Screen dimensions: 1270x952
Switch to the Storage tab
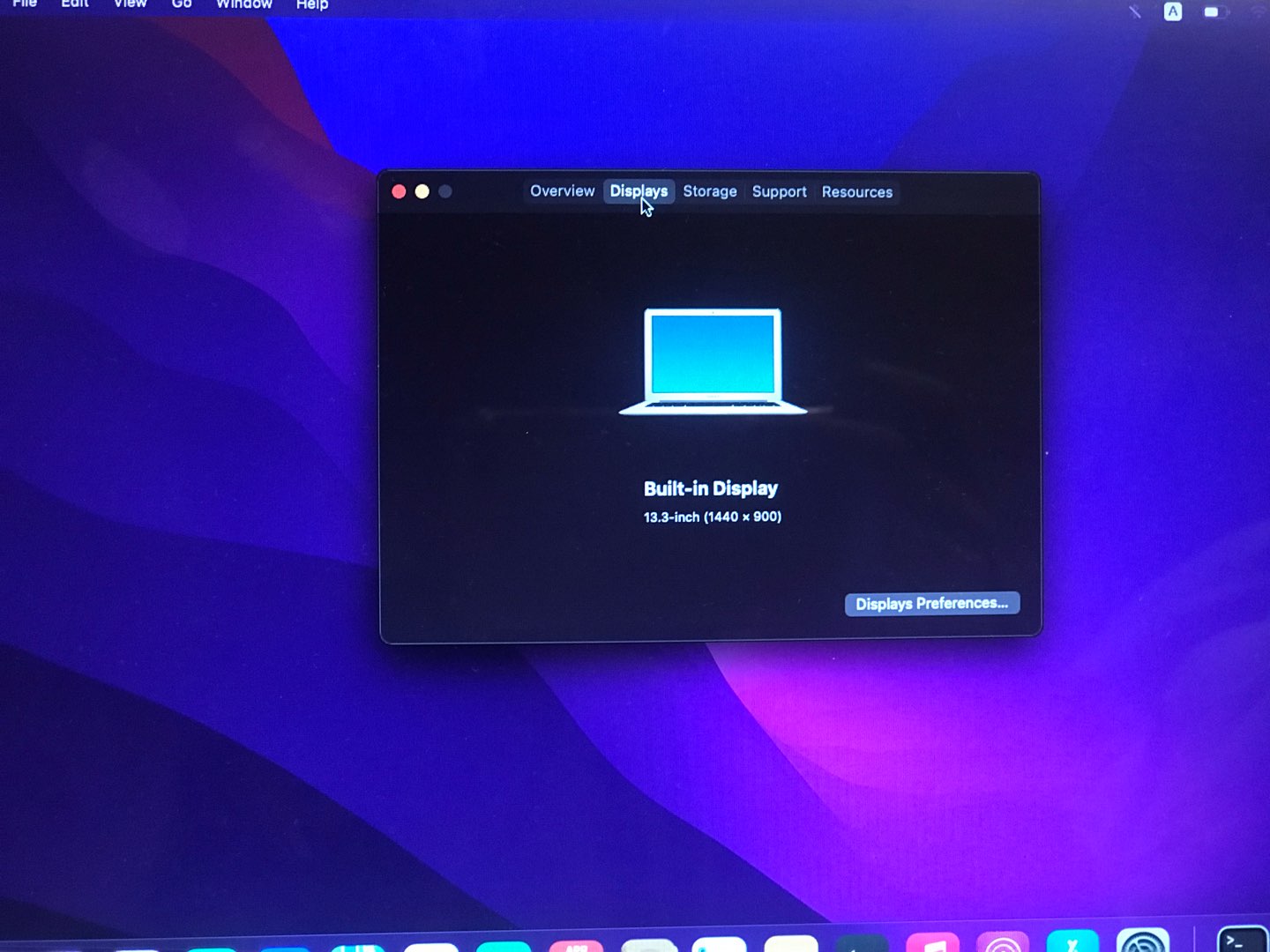click(x=709, y=191)
